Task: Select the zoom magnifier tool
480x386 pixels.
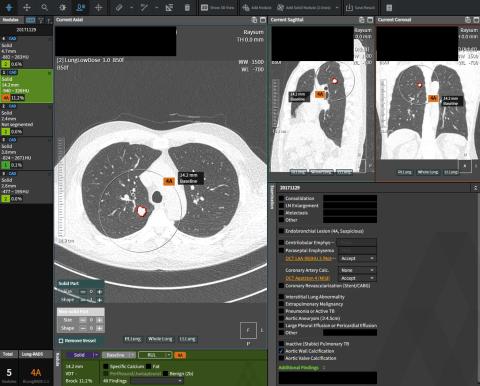Action: pyautogui.click(x=44, y=7)
